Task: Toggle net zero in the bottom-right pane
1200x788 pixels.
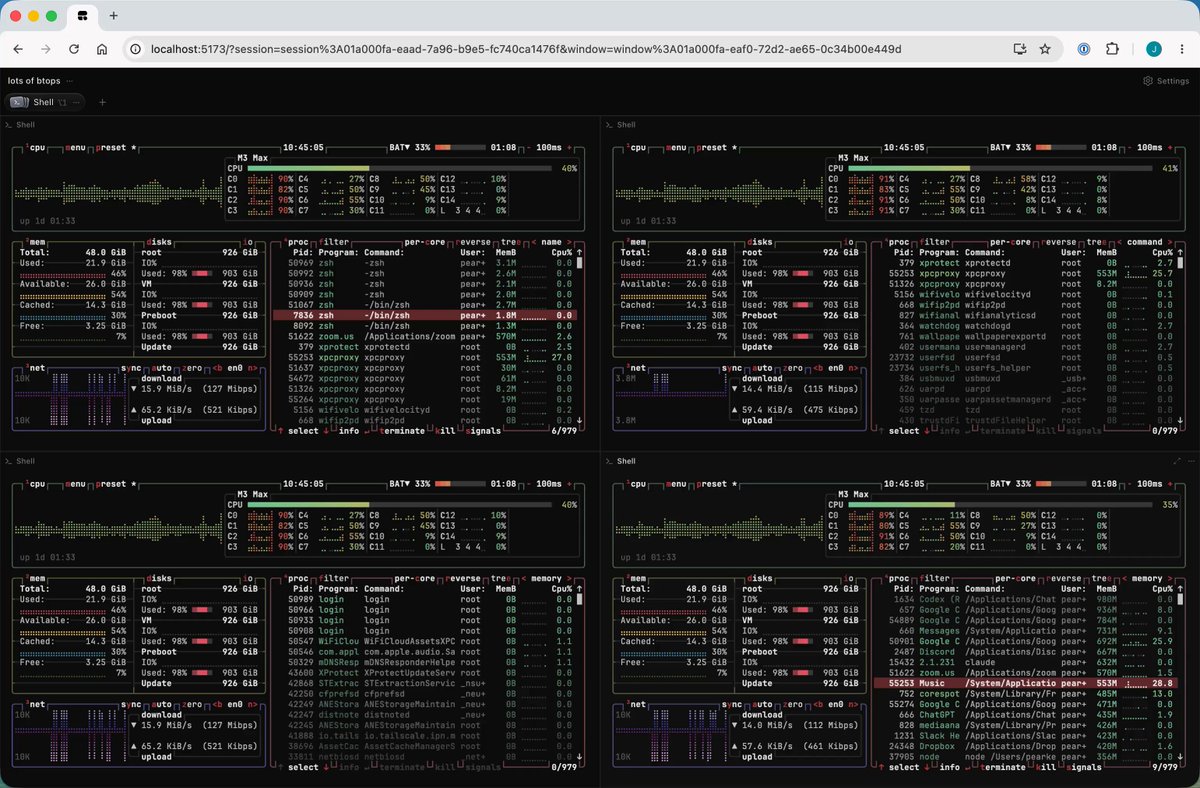Action: click(x=795, y=706)
